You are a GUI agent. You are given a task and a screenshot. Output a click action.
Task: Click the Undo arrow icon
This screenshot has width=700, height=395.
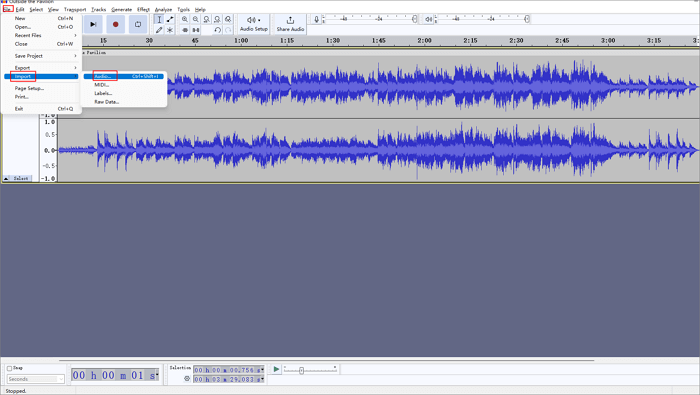tap(217, 30)
